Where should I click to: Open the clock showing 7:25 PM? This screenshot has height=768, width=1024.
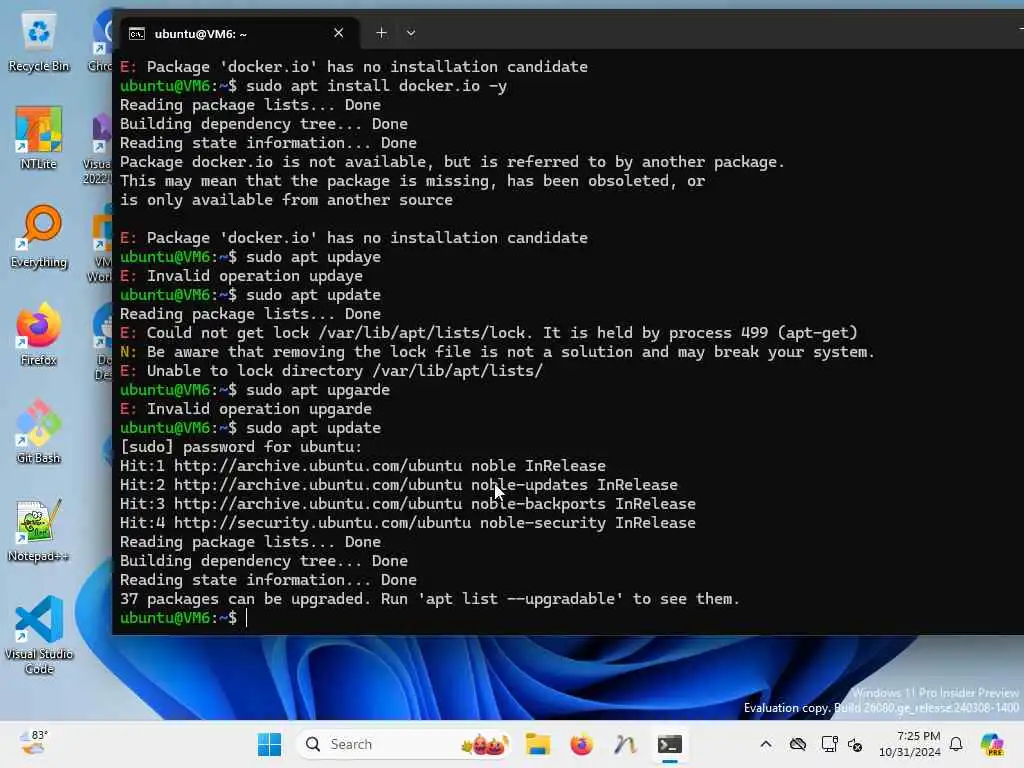pos(910,744)
